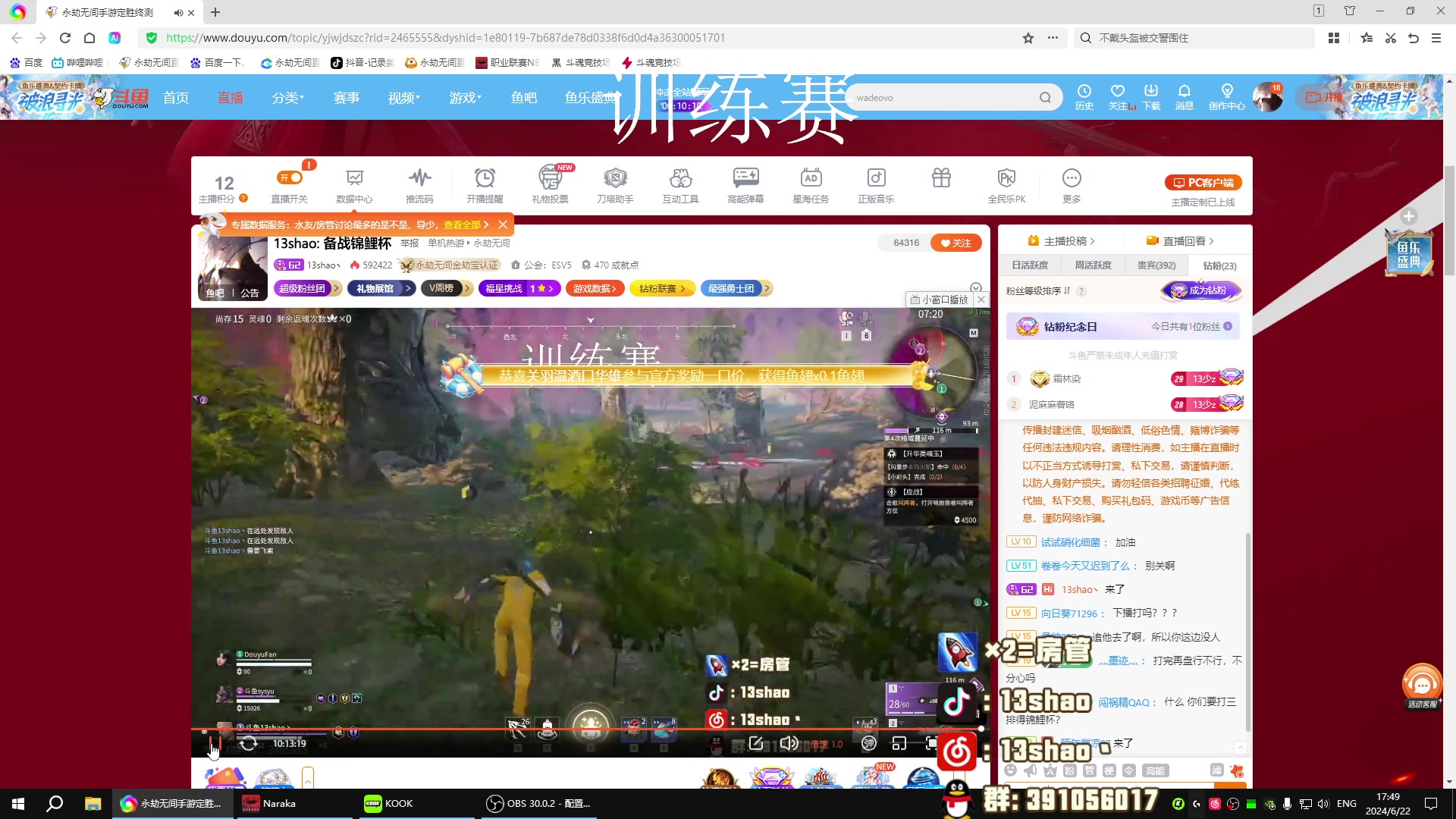Bookmark page with browser star icon
1456x819 pixels.
[1028, 38]
